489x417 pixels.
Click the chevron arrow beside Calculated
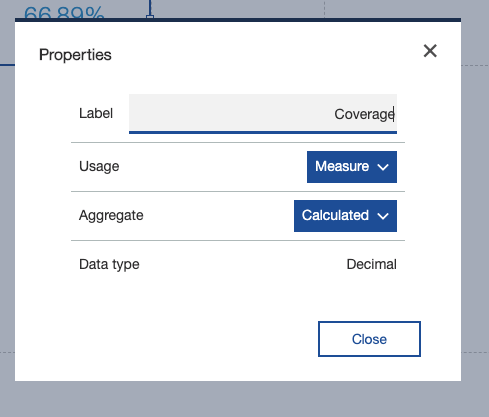coord(383,216)
